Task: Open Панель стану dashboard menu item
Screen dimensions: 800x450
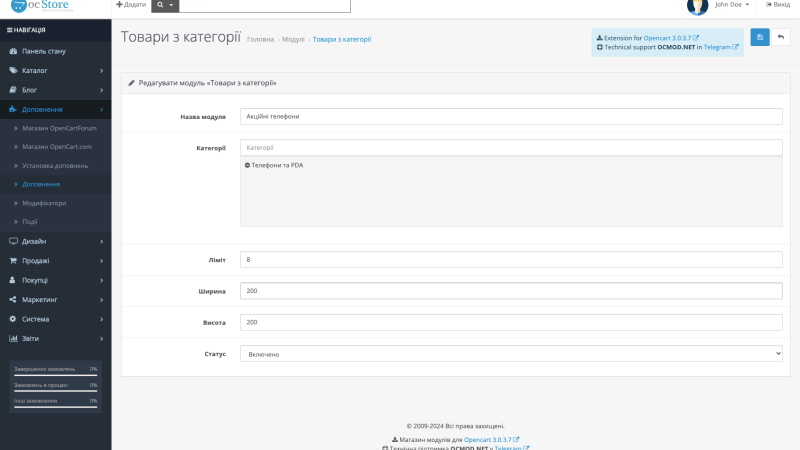Action: [x=56, y=51]
